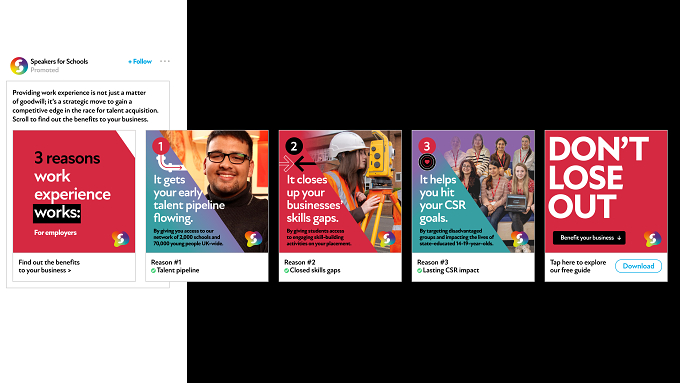
Task: Click the rainbow logo on the talent pipeline card
Action: 253,239
